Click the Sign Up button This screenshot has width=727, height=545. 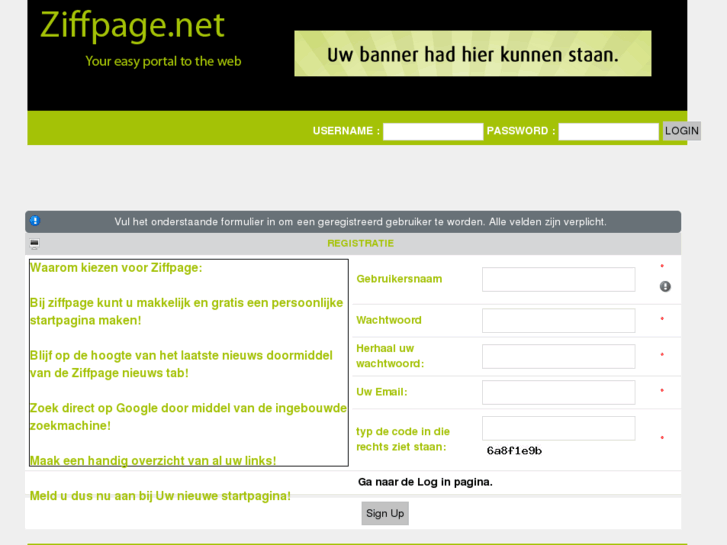click(385, 513)
